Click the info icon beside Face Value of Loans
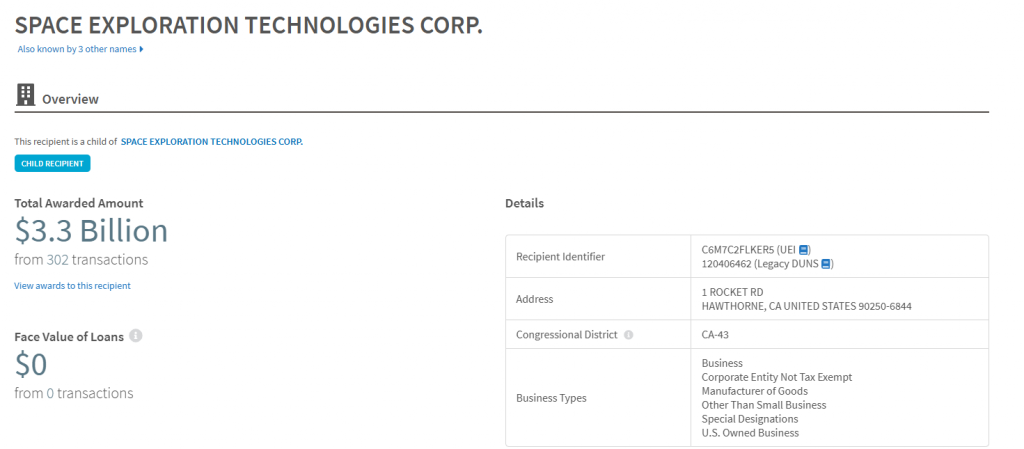 tap(135, 336)
